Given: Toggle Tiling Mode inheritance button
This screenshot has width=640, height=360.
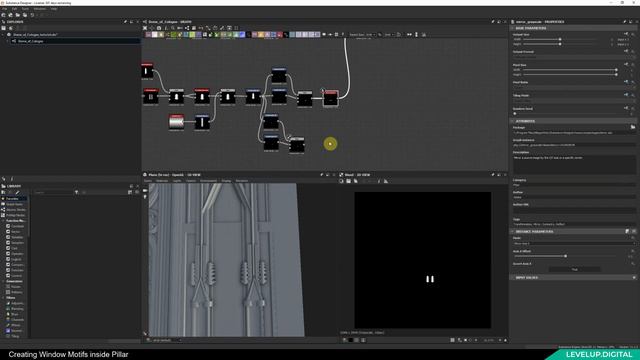Looking at the screenshot, I should tap(626, 95).
